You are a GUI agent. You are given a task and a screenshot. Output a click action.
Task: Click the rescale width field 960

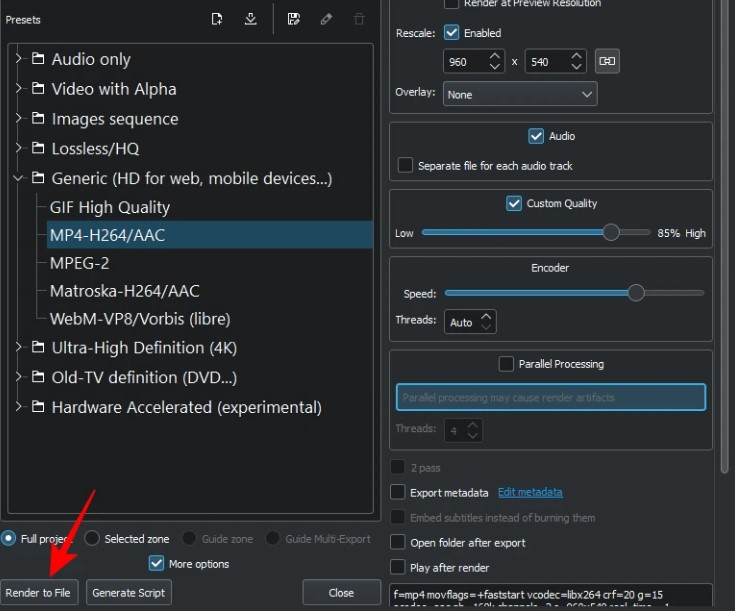point(464,61)
